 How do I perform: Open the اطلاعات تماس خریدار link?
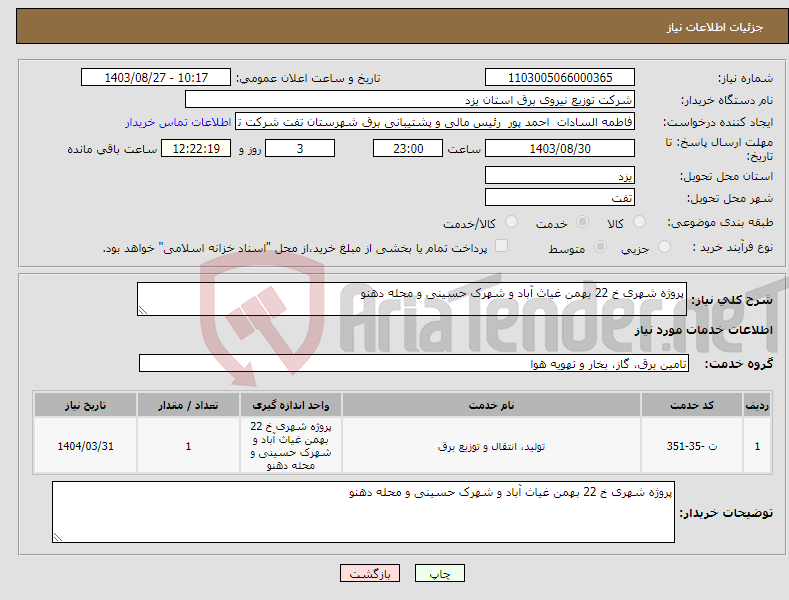pos(178,122)
